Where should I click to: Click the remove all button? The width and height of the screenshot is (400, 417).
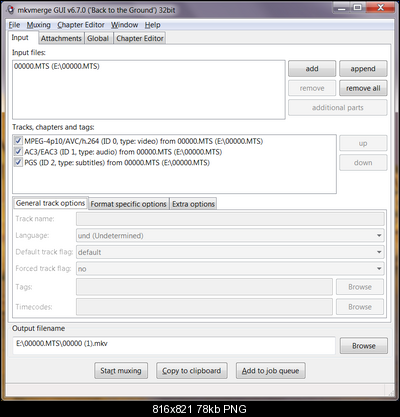pyautogui.click(x=363, y=88)
